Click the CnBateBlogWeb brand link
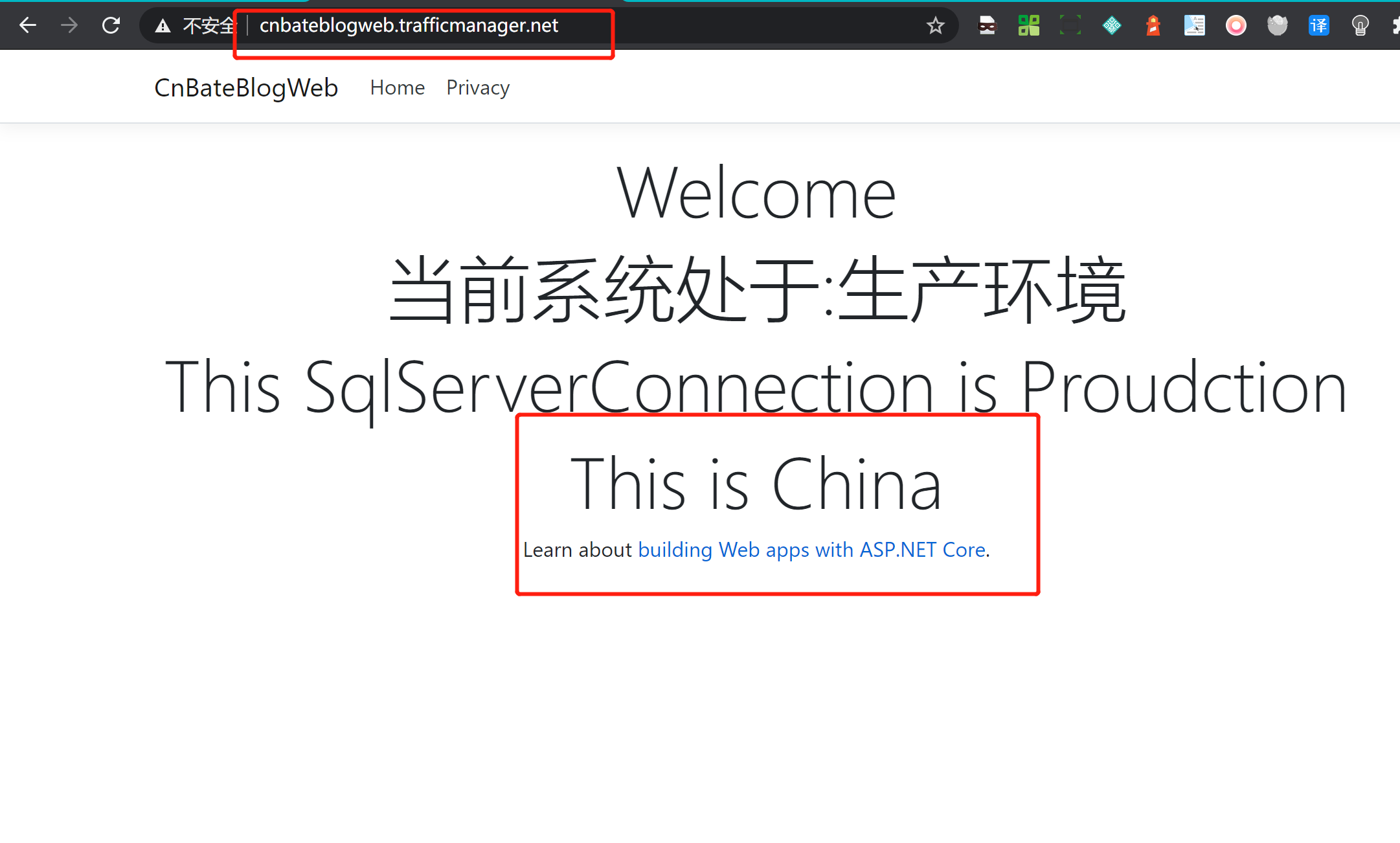The width and height of the screenshot is (1400, 843). [246, 87]
